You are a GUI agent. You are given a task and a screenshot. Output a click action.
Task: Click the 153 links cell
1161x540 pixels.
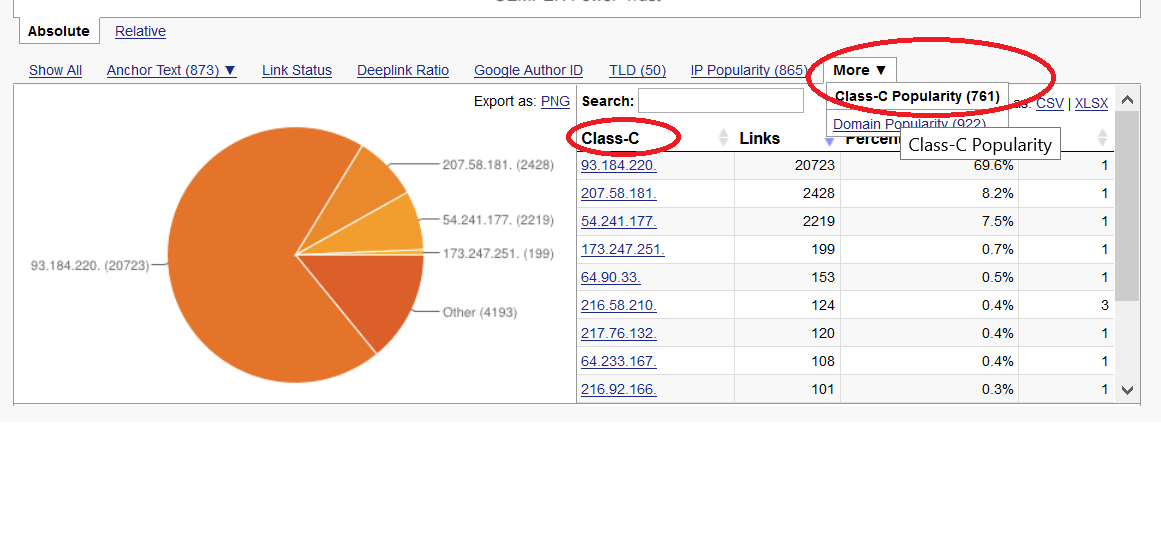pos(787,277)
